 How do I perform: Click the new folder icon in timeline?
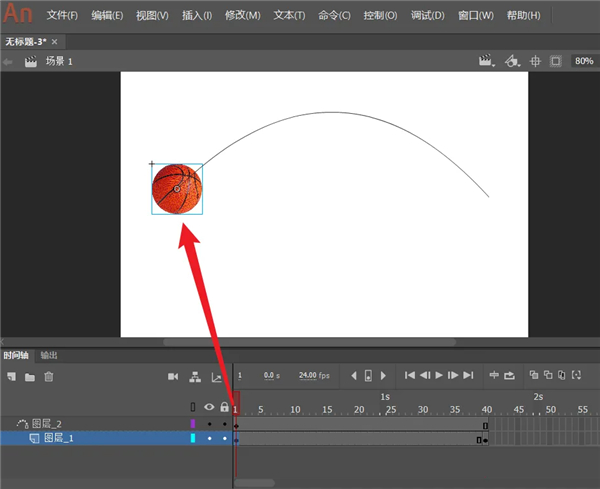[30, 376]
